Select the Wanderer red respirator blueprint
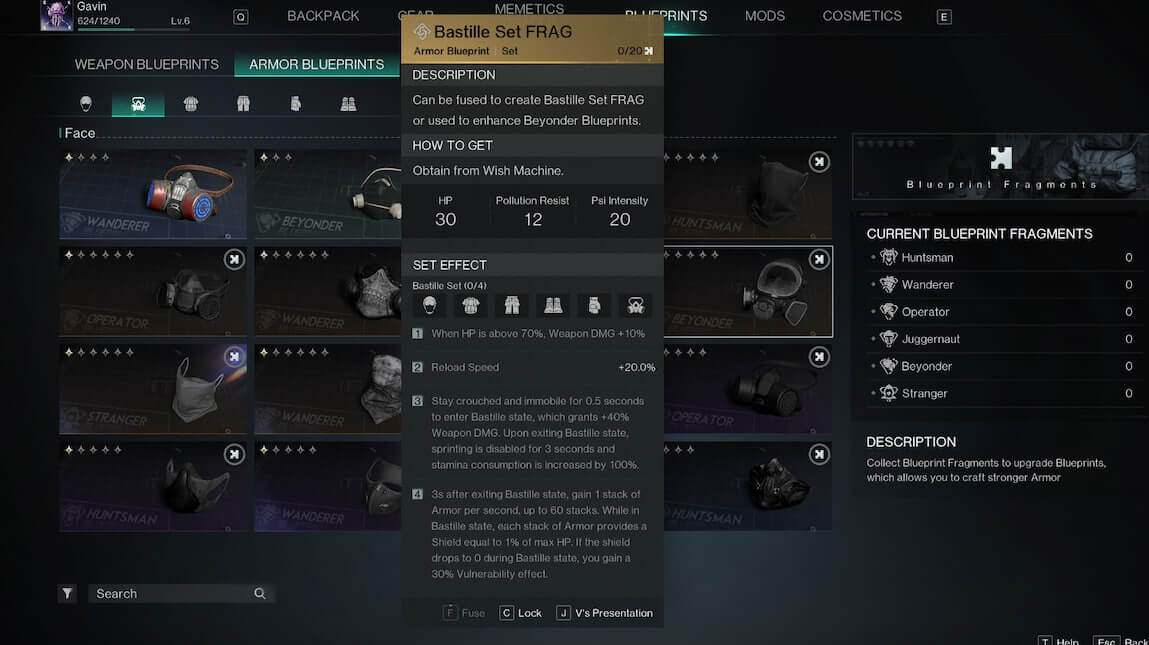 click(x=153, y=195)
